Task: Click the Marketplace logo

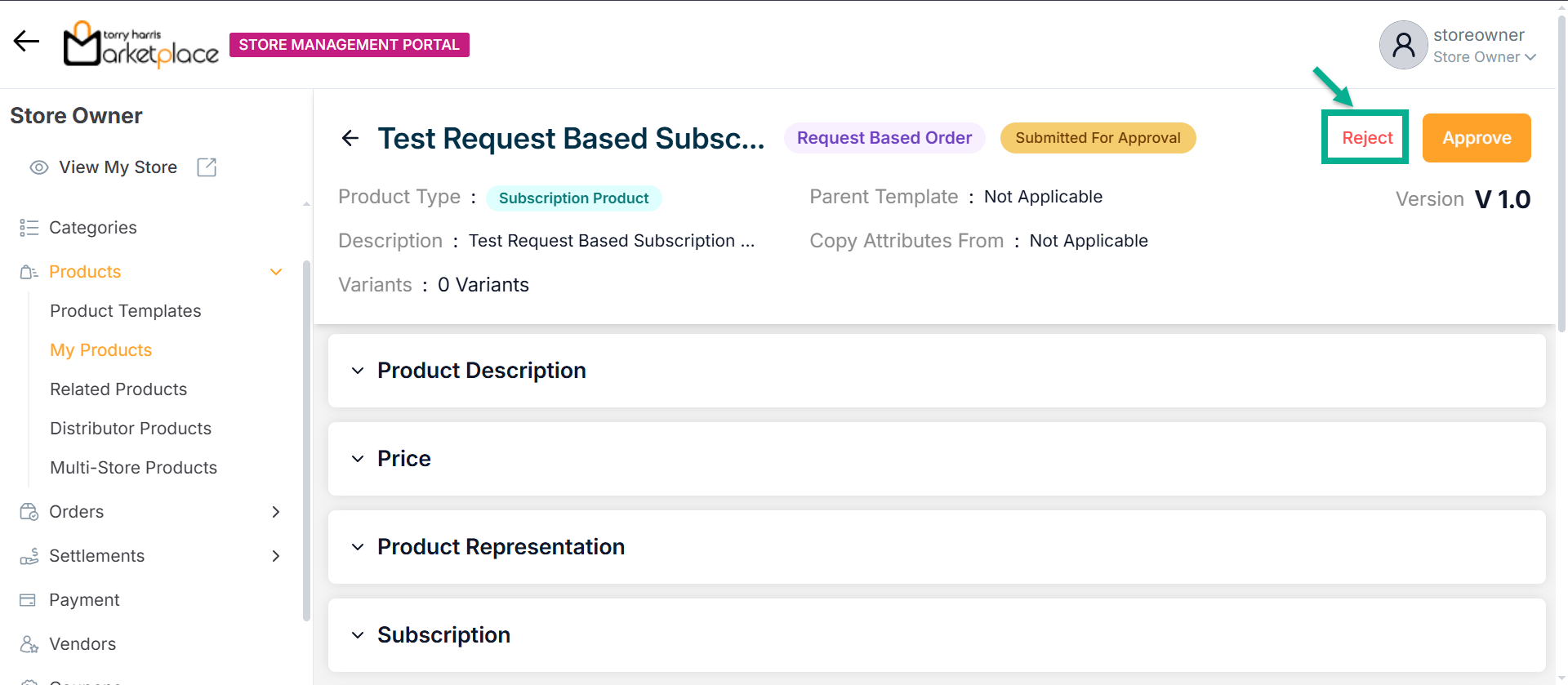Action: (141, 44)
